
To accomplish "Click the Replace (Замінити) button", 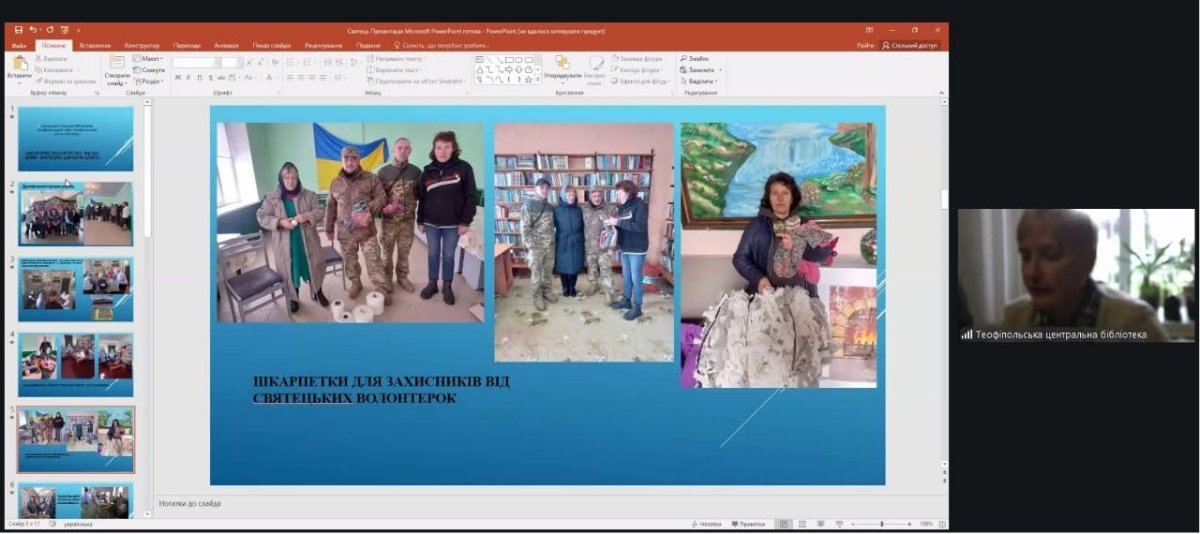I will [x=699, y=70].
